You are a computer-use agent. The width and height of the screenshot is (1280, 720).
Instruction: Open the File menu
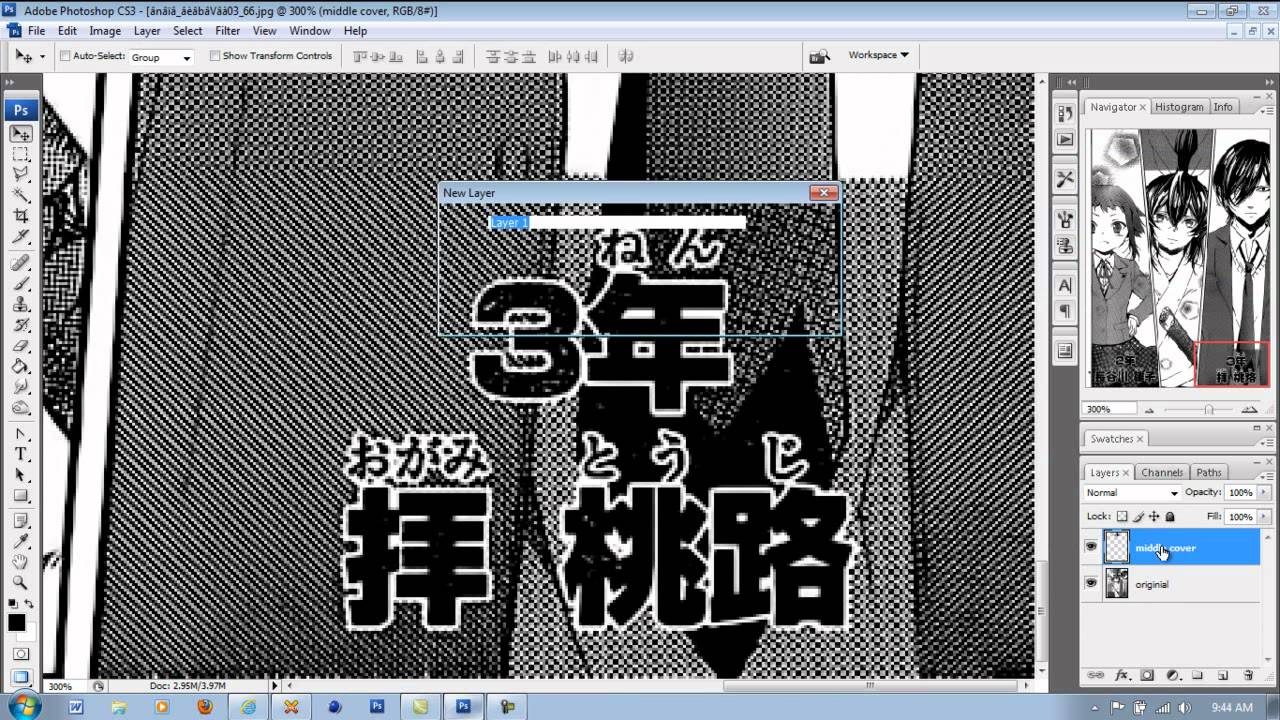point(36,31)
